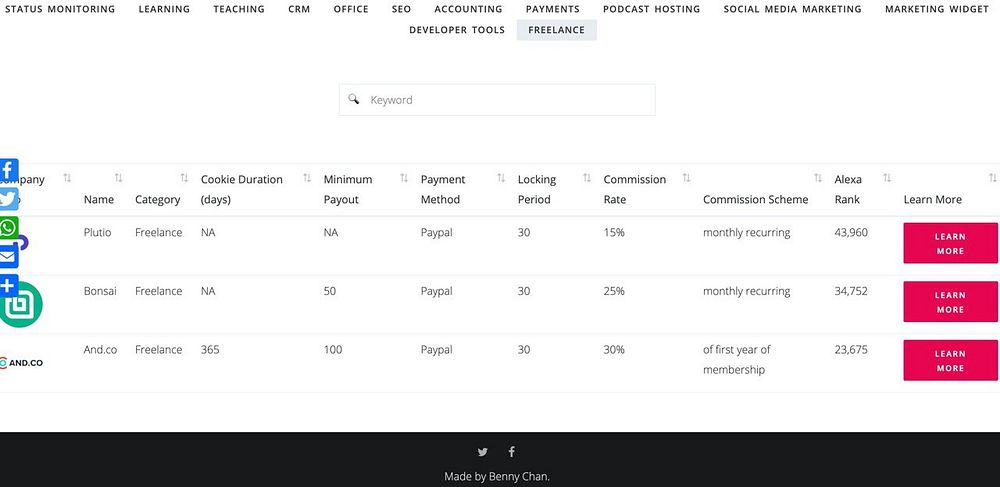Sort table by Alexa Rank arrows
Screen dimensions: 1000x487
tap(887, 179)
